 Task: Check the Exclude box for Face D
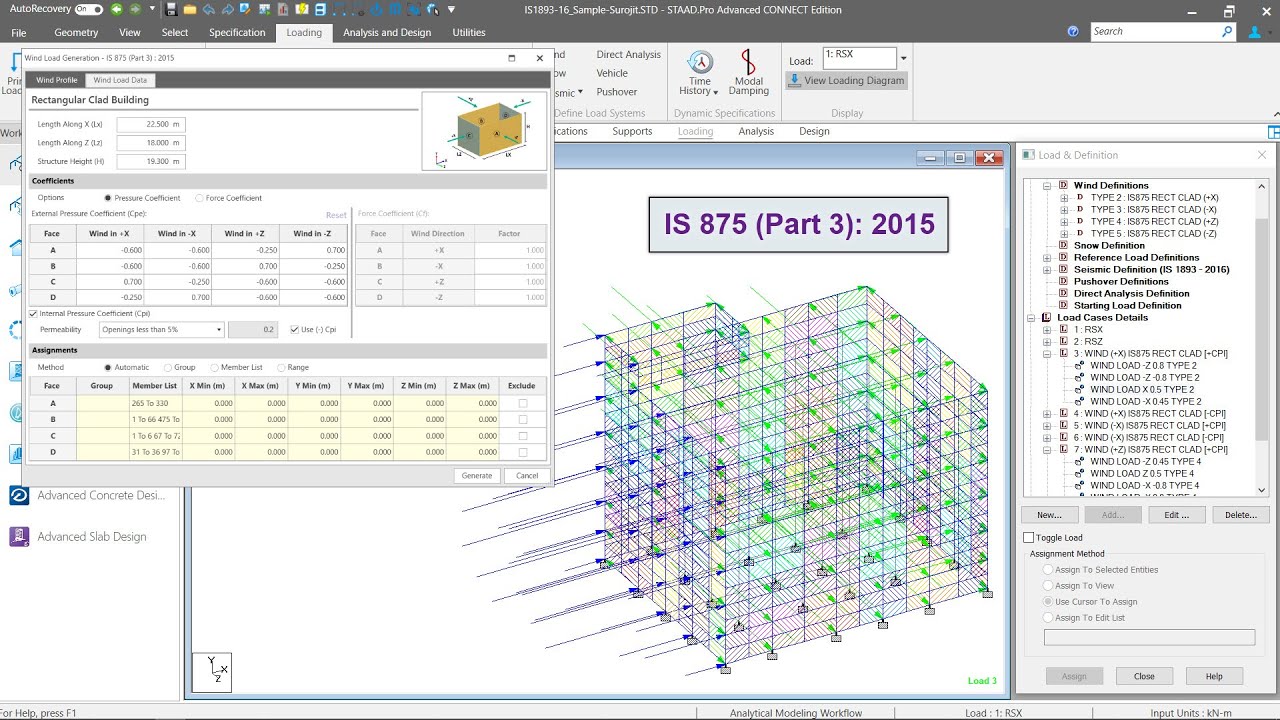pos(523,452)
